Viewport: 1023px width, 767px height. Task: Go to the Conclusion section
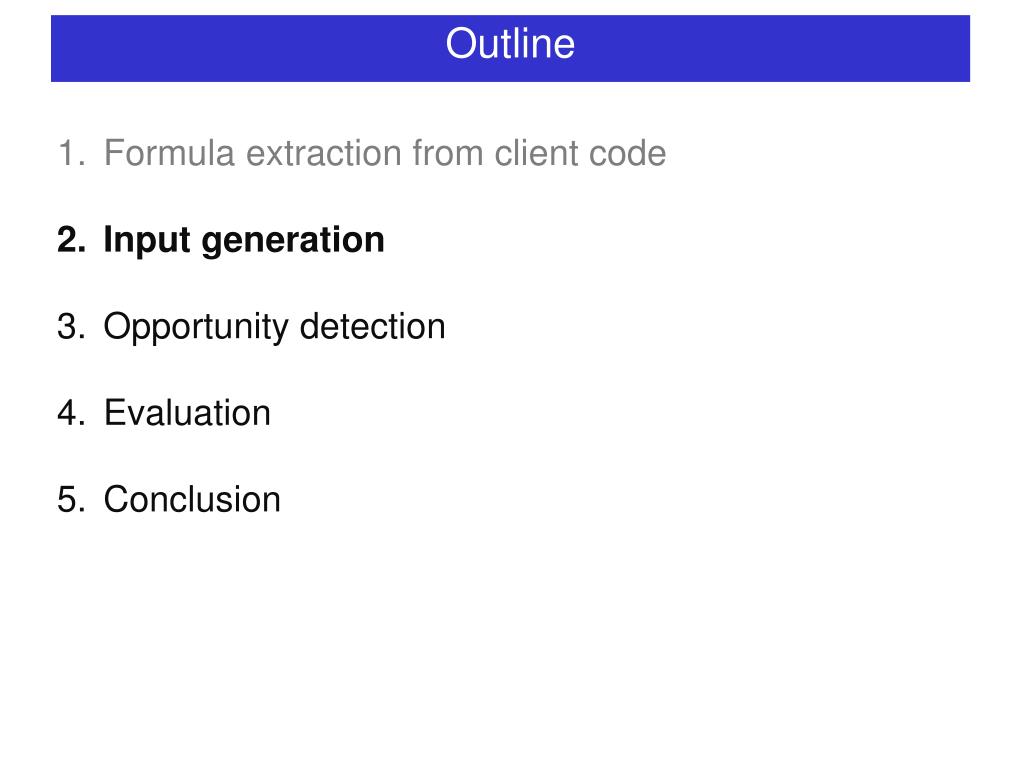tap(192, 500)
